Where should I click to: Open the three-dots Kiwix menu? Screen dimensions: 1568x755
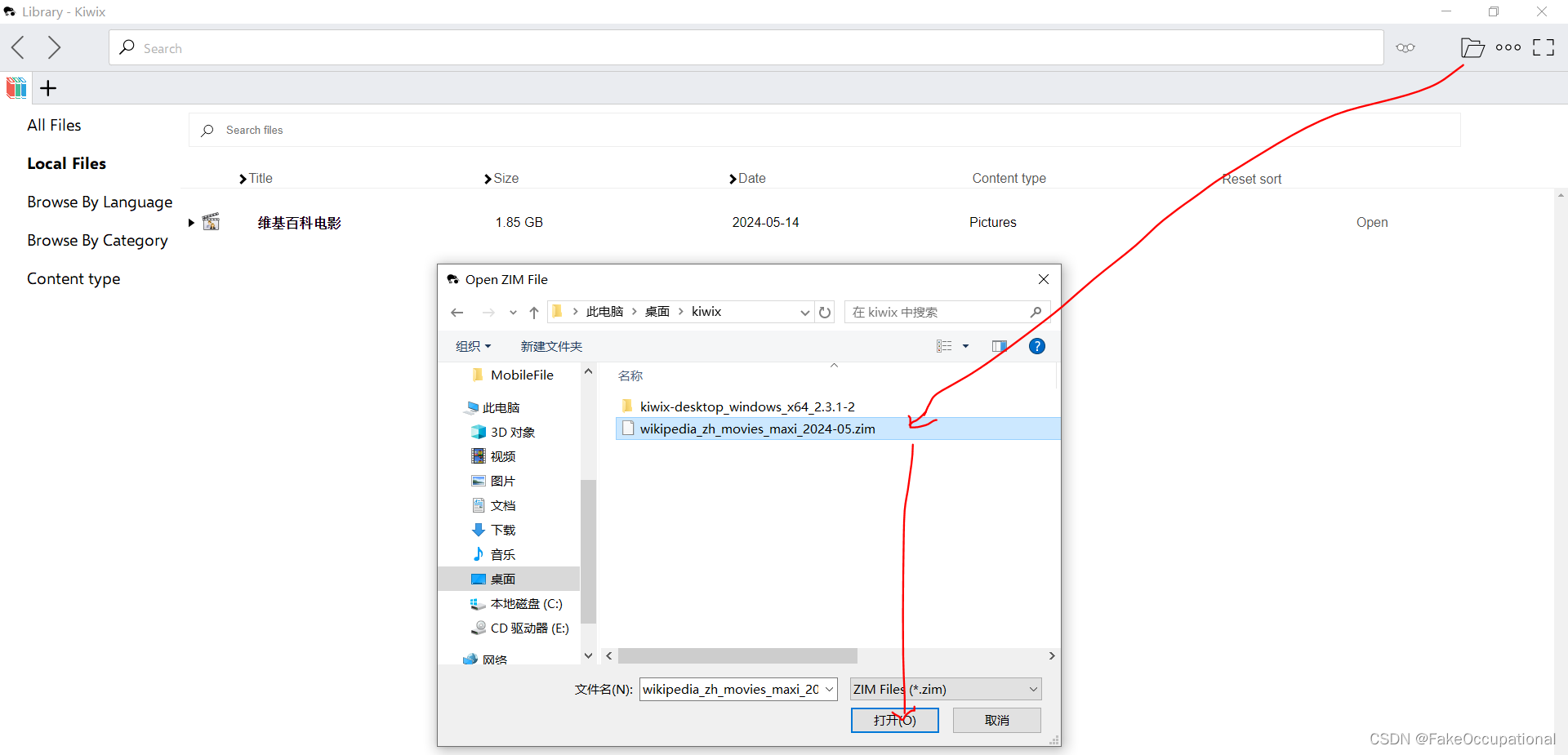point(1508,47)
